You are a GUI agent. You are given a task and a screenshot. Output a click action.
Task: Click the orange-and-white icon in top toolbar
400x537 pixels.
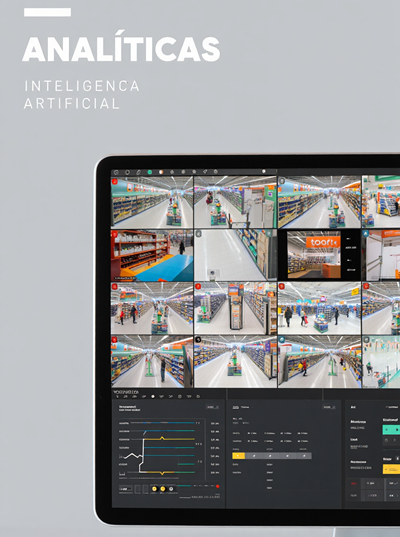click(x=161, y=172)
